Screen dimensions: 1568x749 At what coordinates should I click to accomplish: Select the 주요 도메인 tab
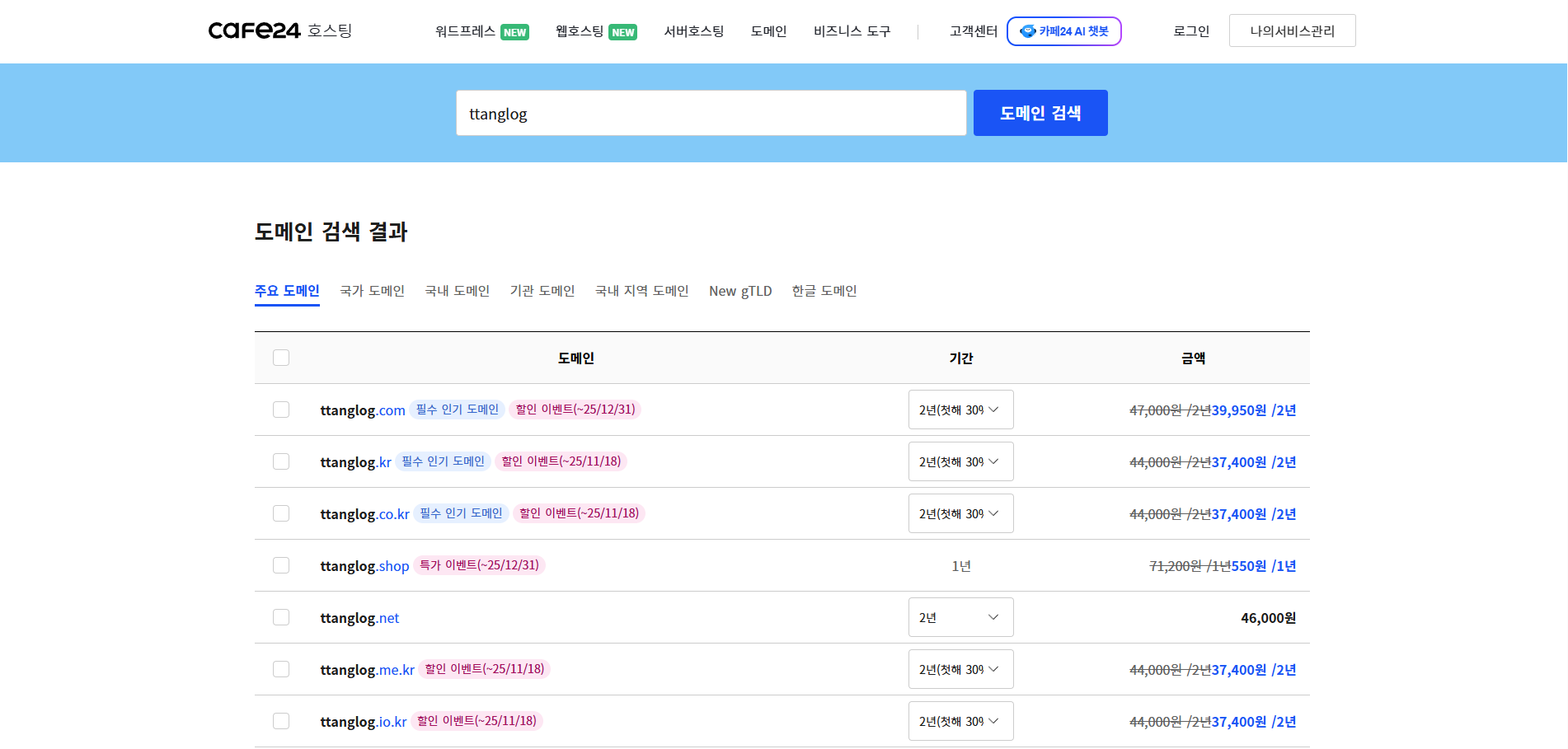pyautogui.click(x=287, y=291)
